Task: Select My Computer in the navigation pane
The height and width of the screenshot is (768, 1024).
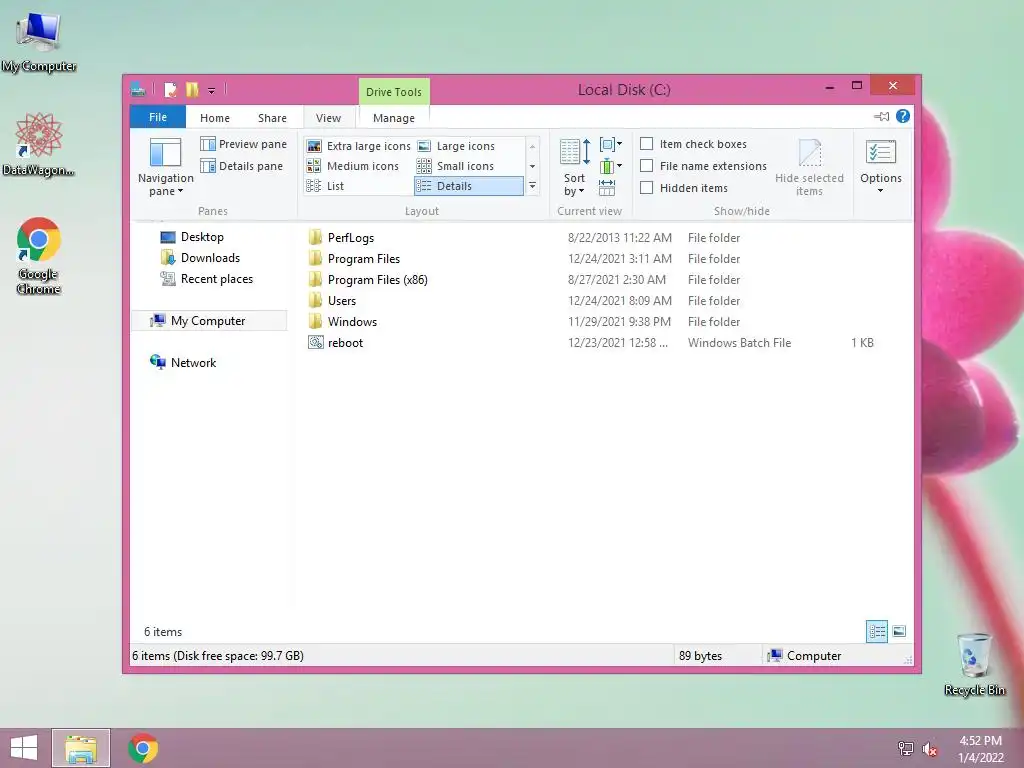Action: pyautogui.click(x=210, y=321)
